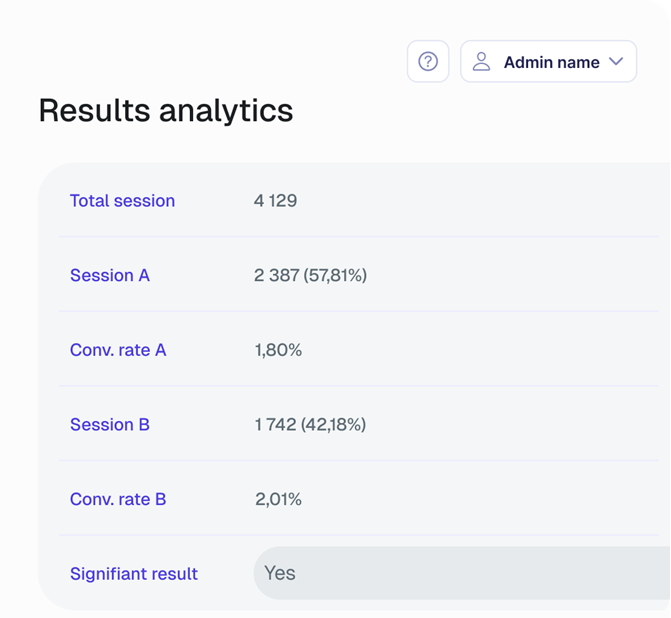
Task: Select the Total session label
Action: click(122, 201)
